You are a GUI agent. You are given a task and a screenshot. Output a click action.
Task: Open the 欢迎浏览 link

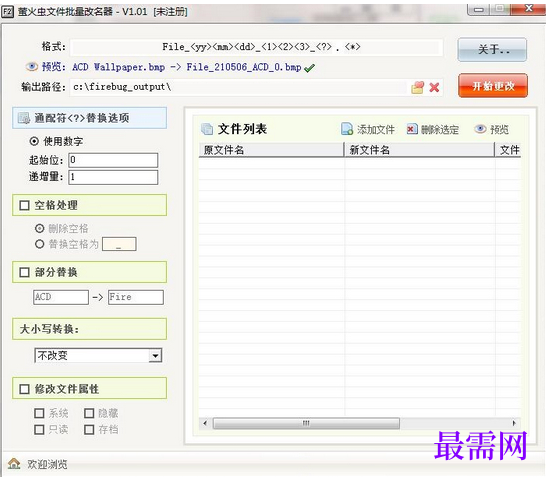click(47, 464)
